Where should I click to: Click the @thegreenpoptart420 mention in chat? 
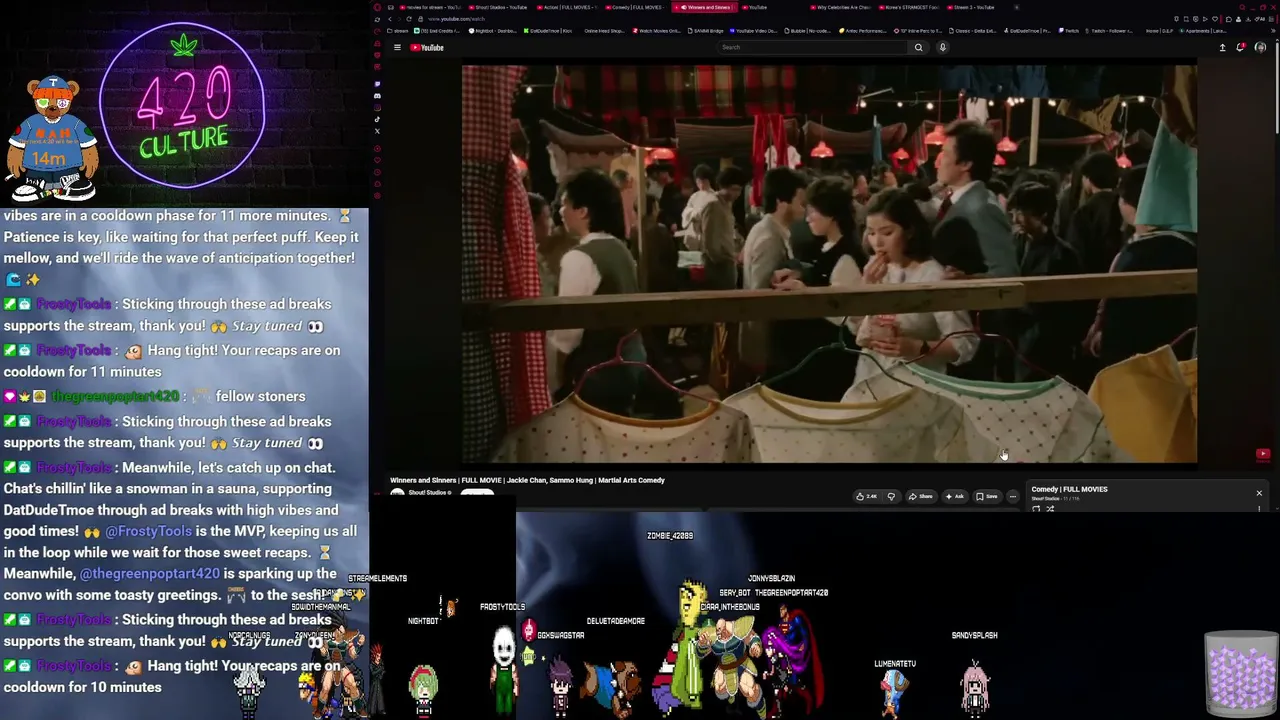(x=149, y=574)
